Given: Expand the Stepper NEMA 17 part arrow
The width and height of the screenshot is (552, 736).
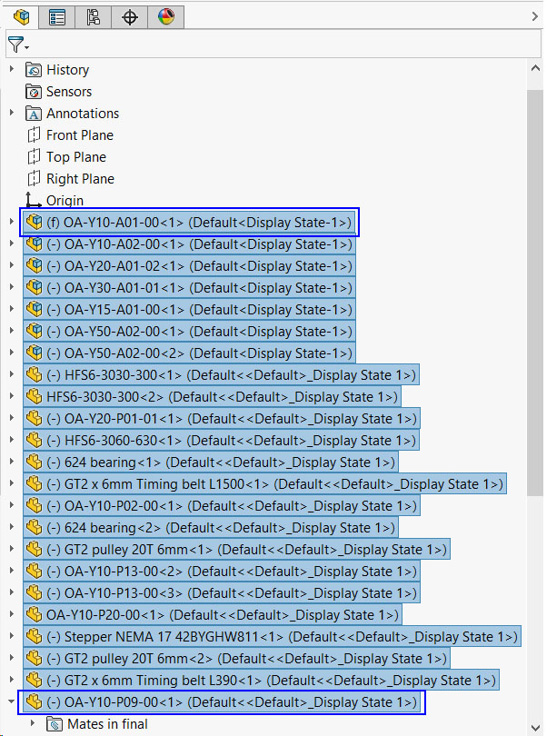Looking at the screenshot, I should [12, 636].
